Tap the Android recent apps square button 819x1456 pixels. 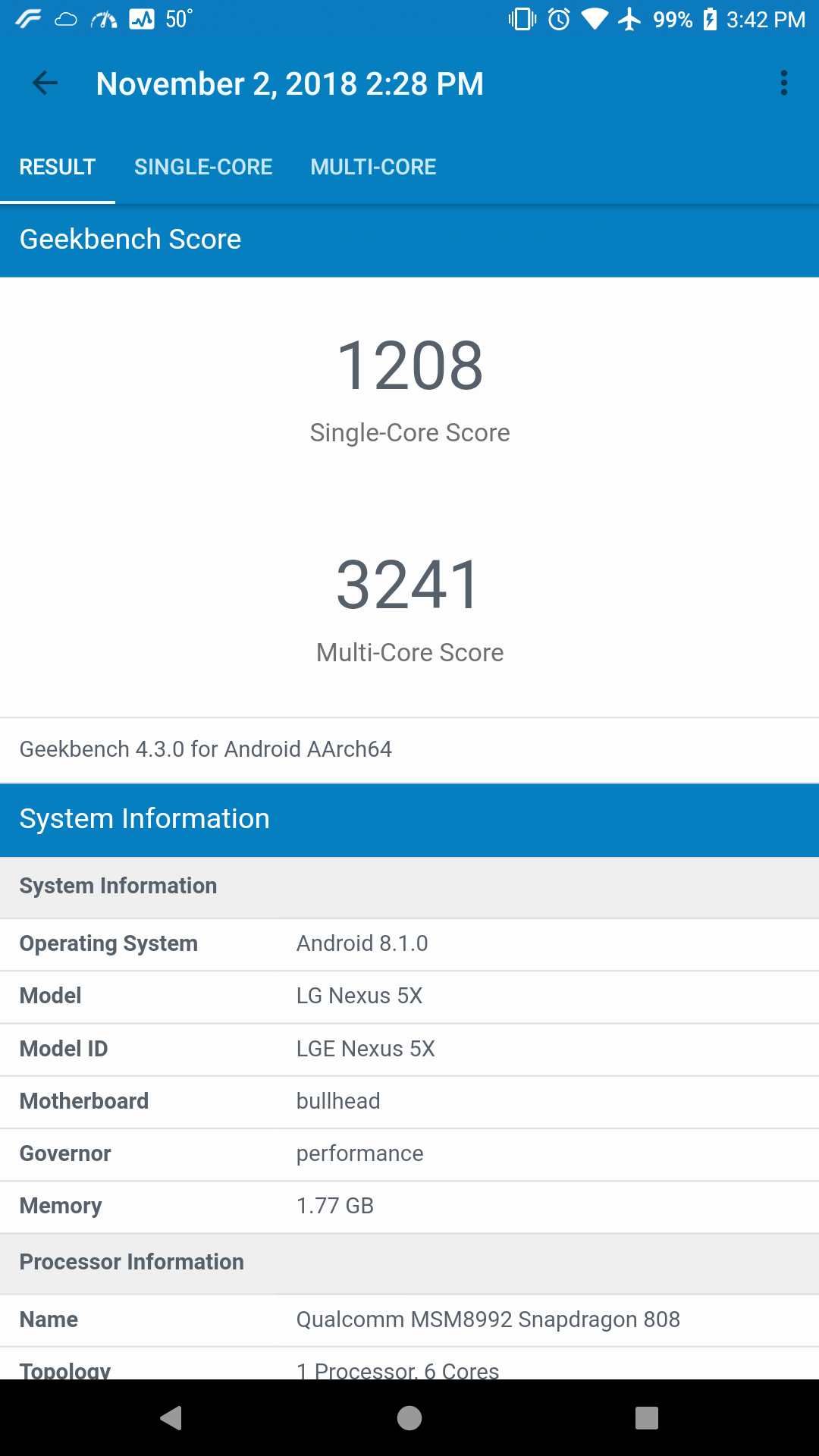point(647,1417)
